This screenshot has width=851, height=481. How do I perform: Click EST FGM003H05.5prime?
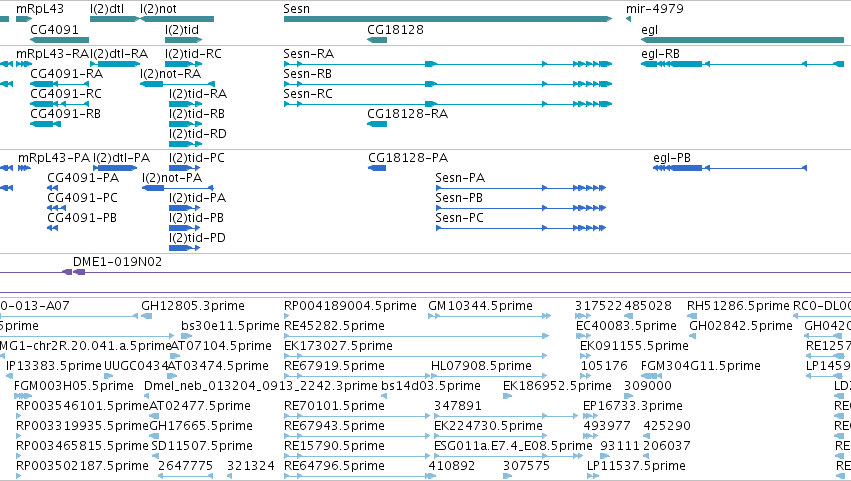[x=74, y=387]
